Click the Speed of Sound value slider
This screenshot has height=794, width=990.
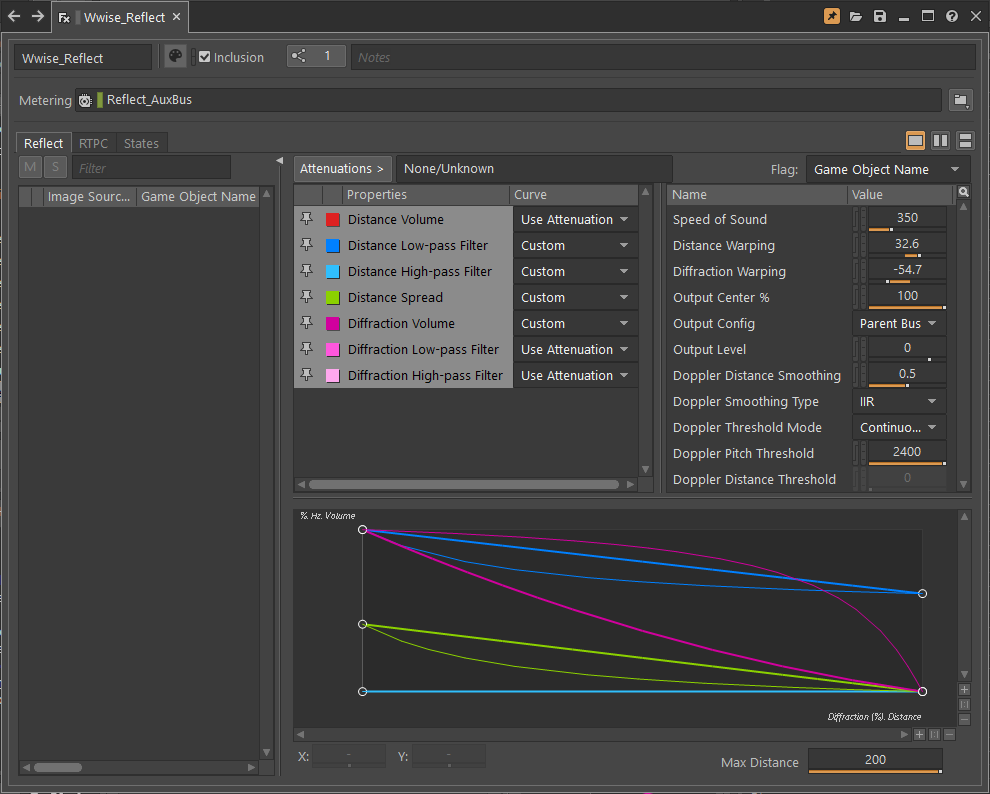pyautogui.click(x=907, y=219)
